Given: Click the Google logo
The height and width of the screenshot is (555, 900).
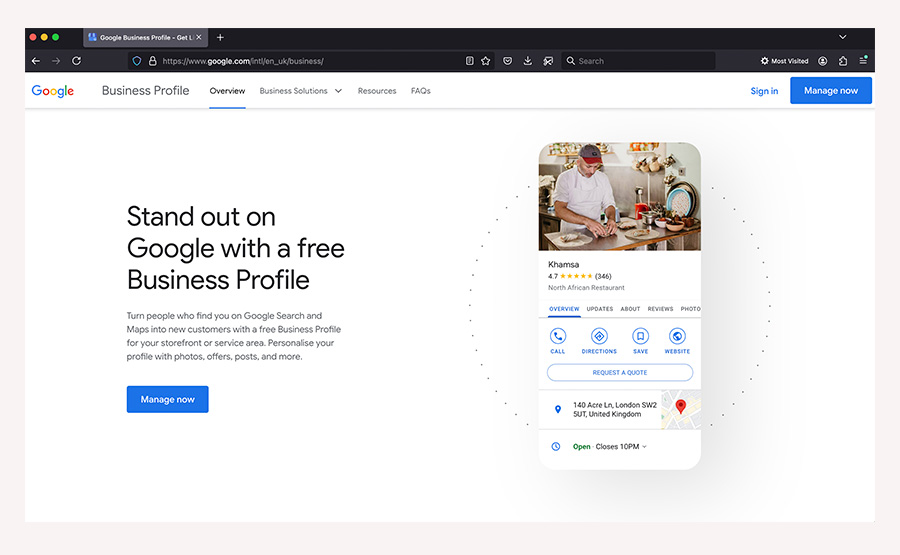Looking at the screenshot, I should pos(53,91).
